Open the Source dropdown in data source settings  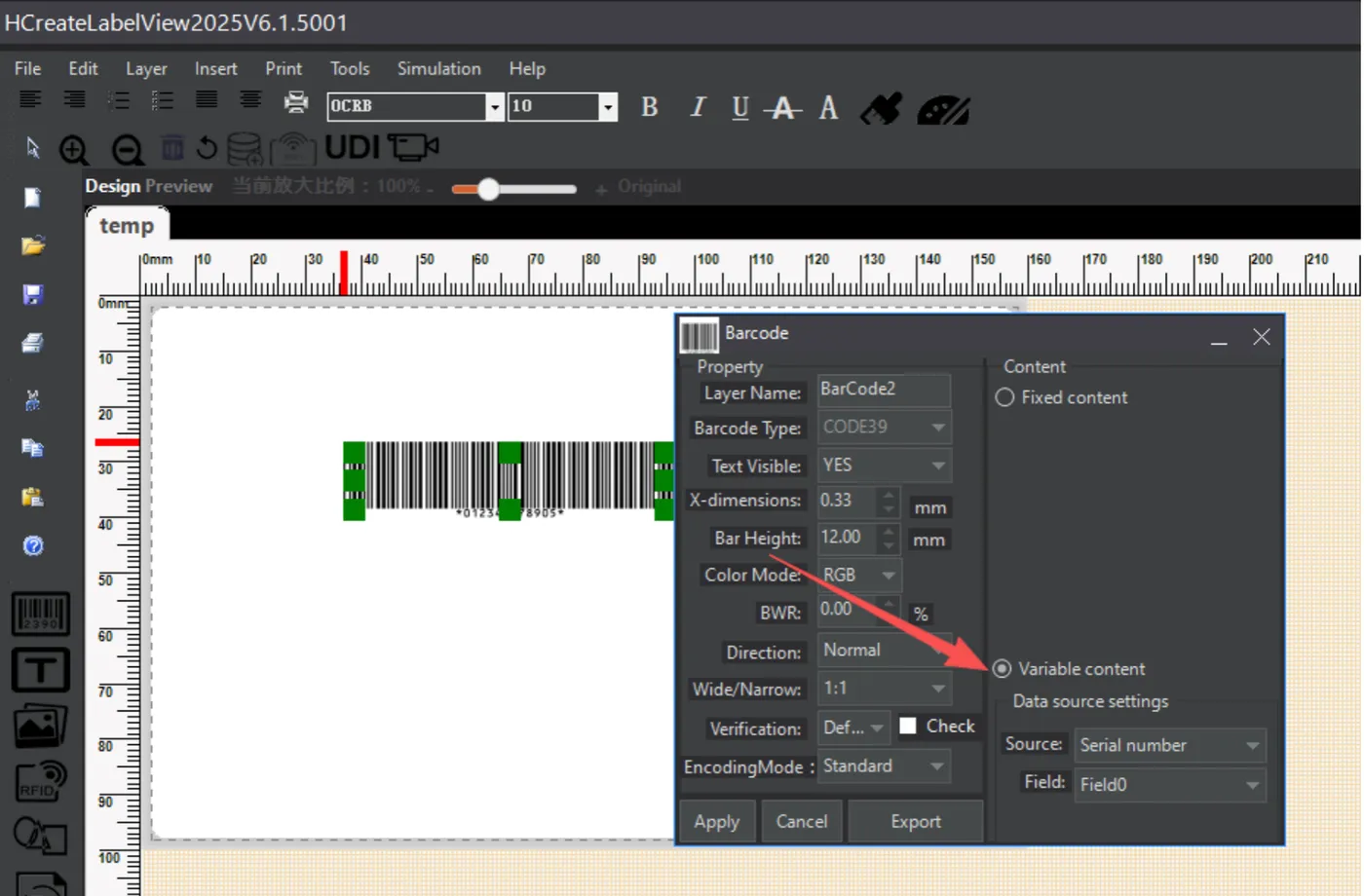coord(1170,745)
